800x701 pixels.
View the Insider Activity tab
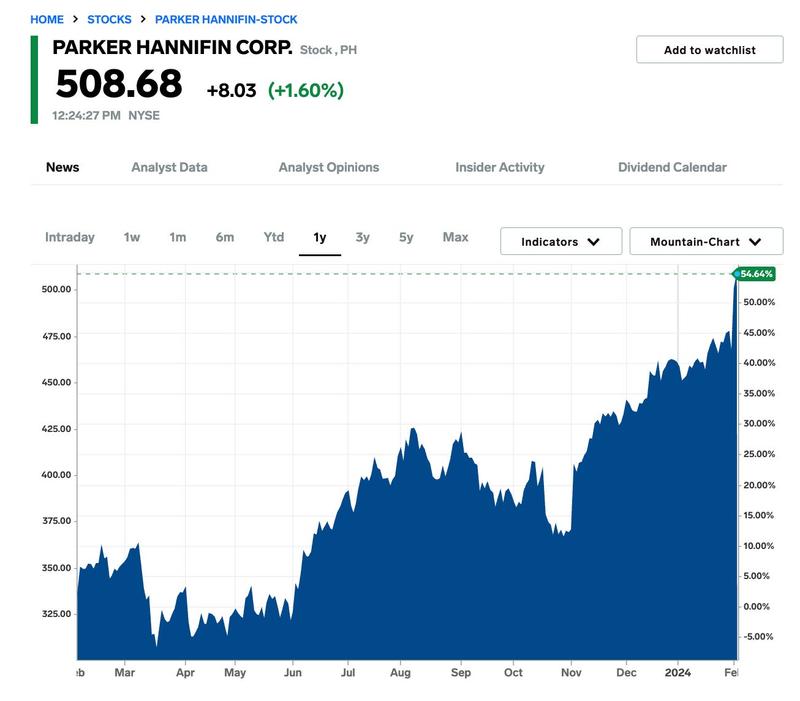click(499, 167)
